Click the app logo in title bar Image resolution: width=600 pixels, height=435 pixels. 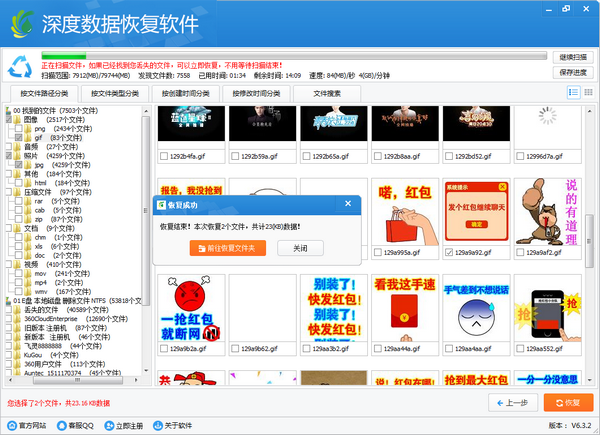22,24
